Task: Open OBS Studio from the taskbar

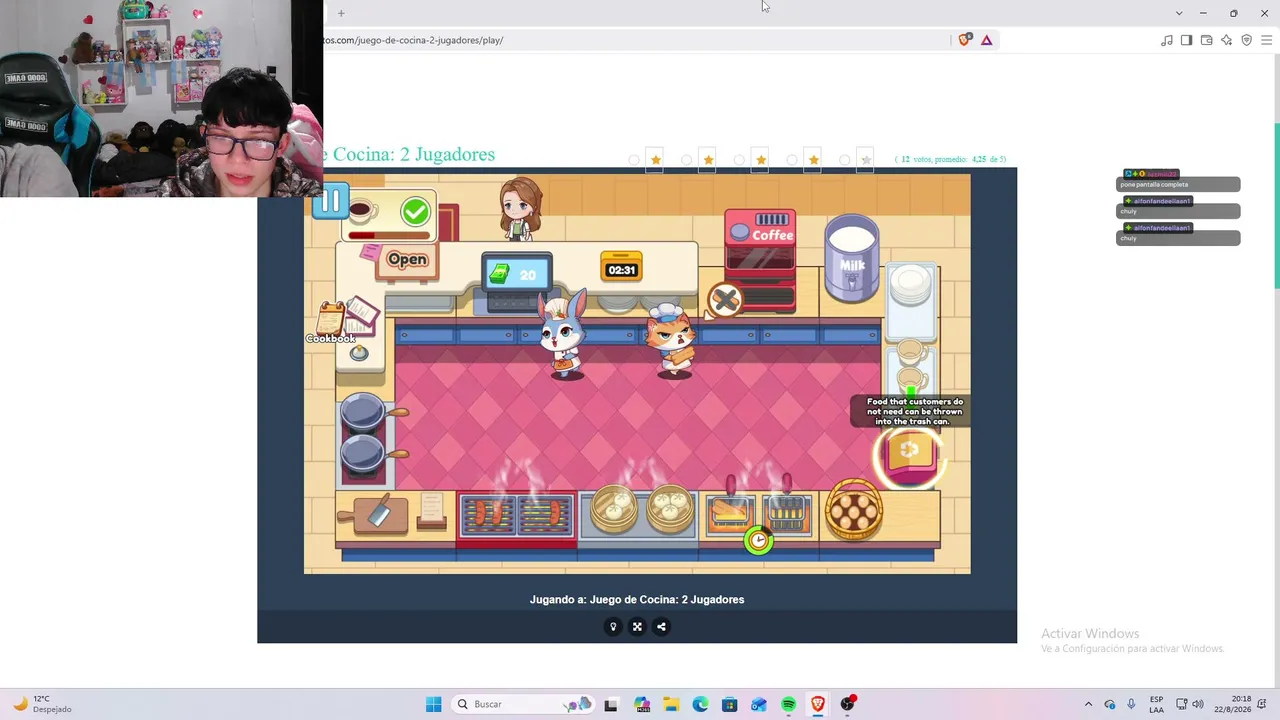Action: pyautogui.click(x=848, y=704)
